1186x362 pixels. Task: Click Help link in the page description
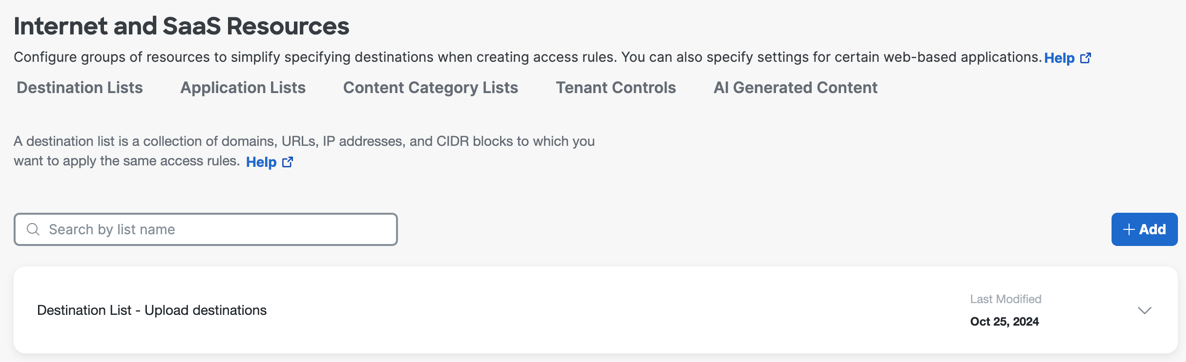[x=1059, y=58]
